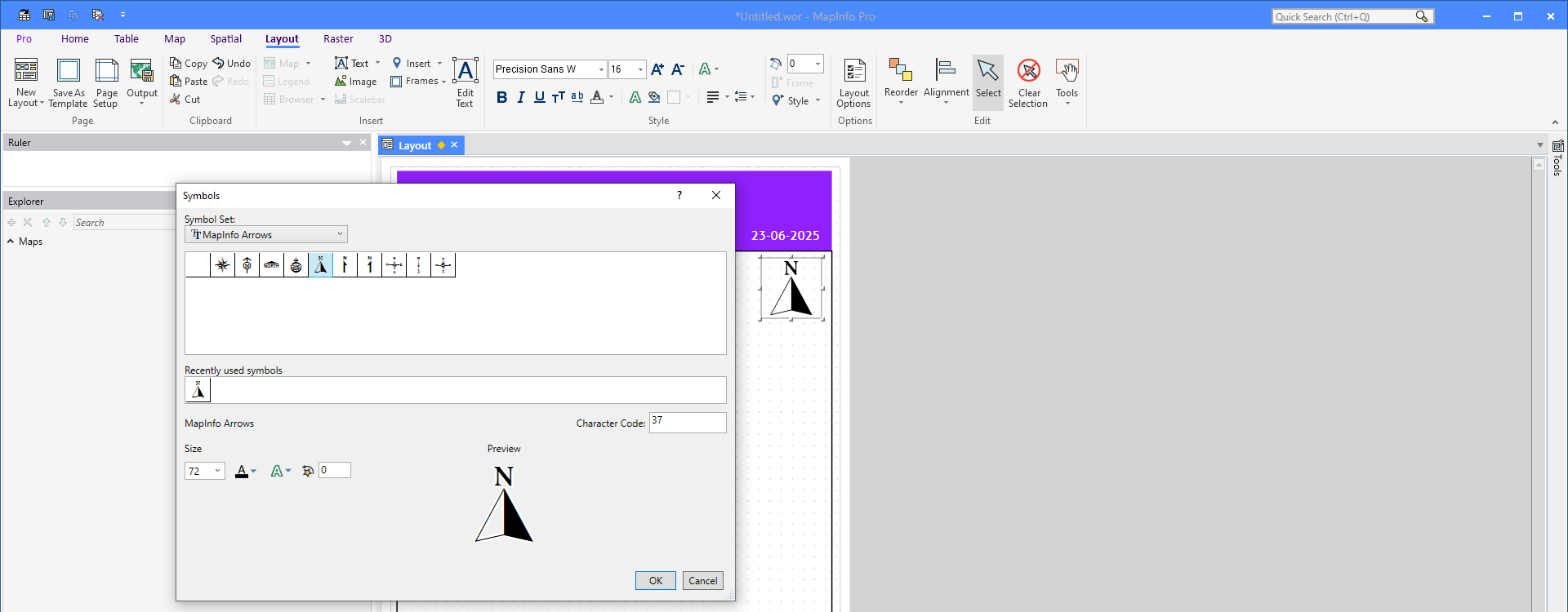Open symbol color picker in dialog
Viewport: 1568px width, 612px height.
click(x=246, y=471)
